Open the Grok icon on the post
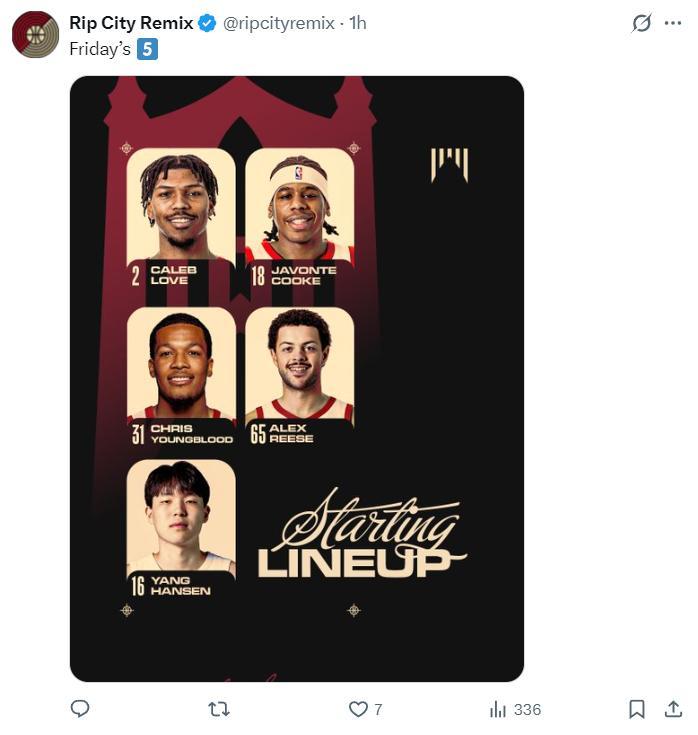 (x=641, y=23)
